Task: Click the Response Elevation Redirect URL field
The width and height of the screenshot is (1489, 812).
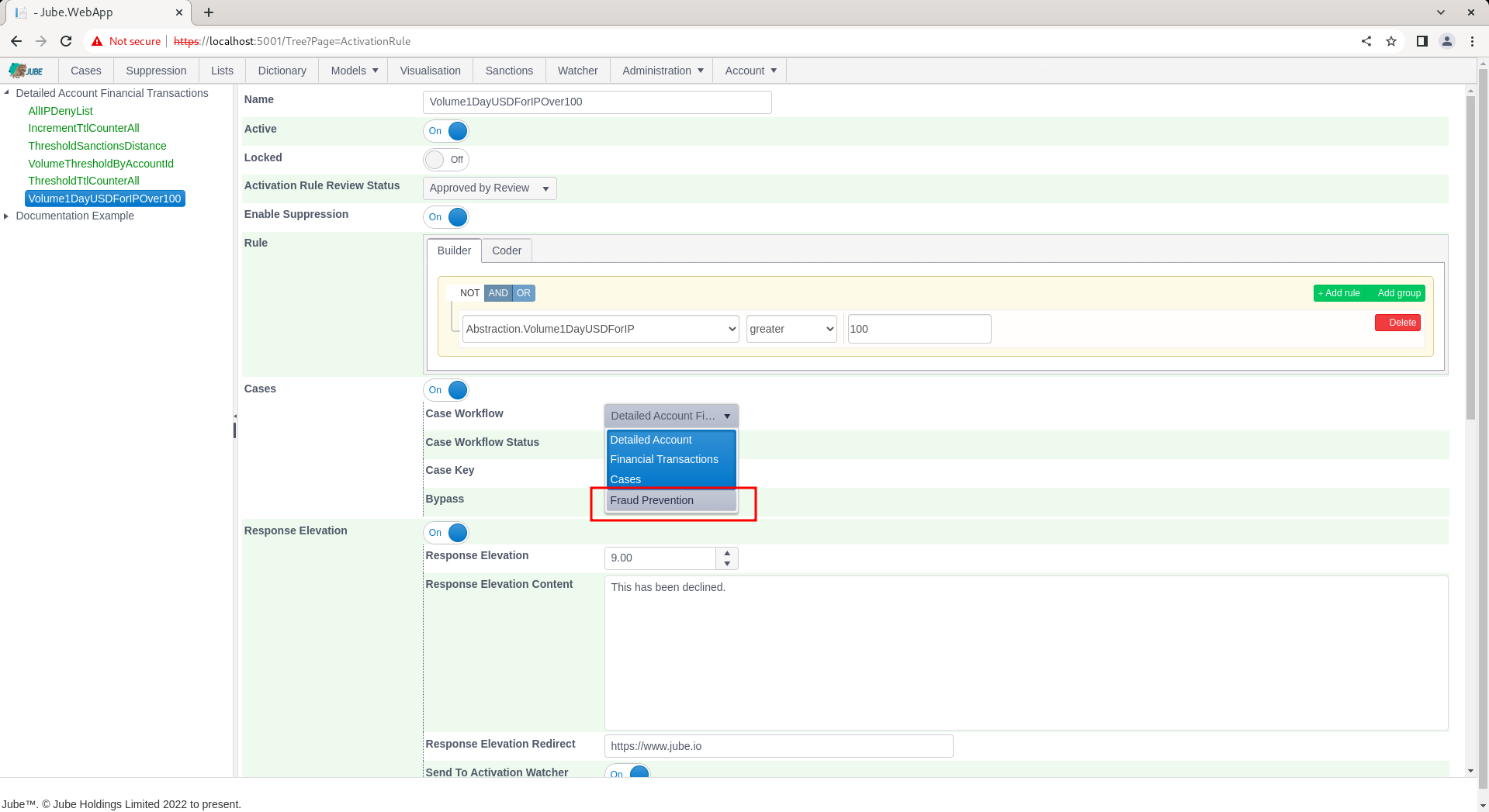Action: (x=778, y=746)
